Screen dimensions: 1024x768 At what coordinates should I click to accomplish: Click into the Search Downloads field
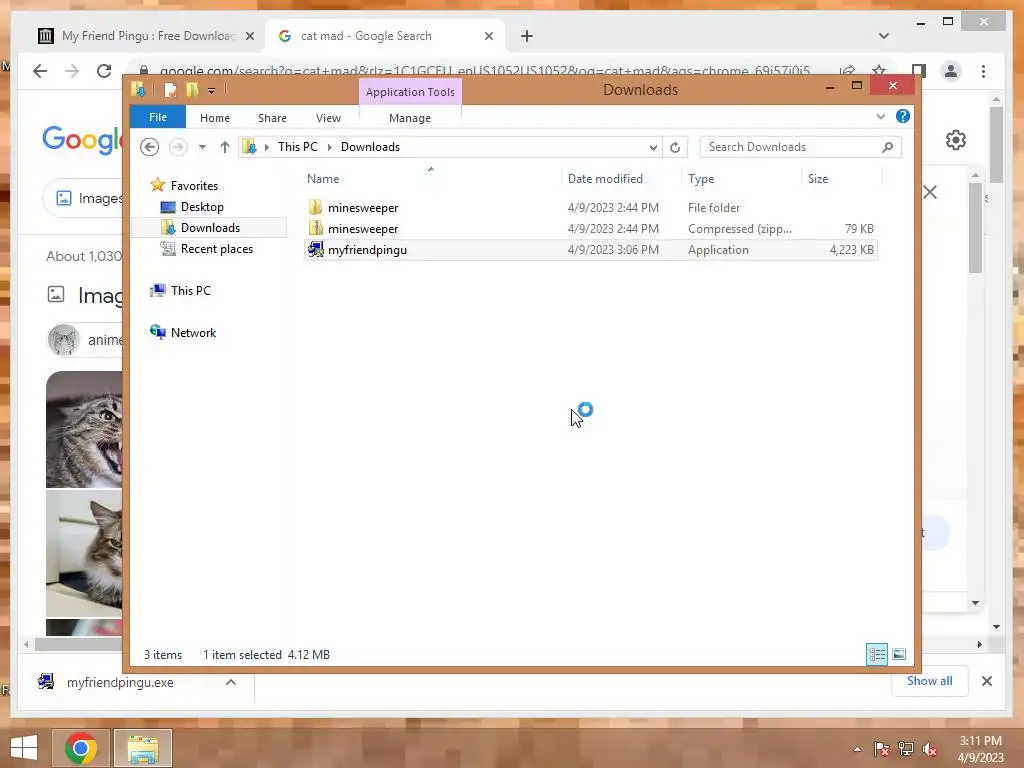800,147
